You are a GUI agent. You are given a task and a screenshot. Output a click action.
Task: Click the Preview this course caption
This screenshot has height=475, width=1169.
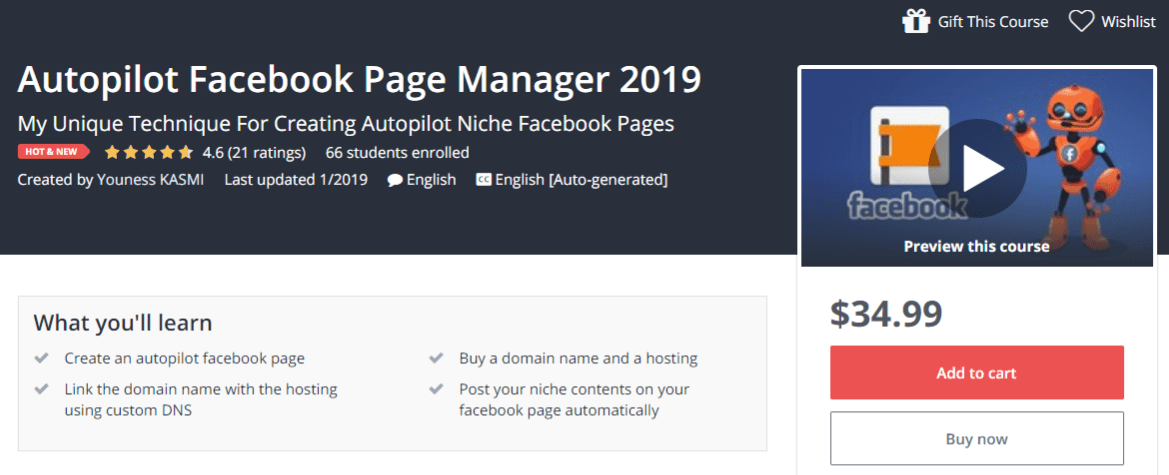[x=976, y=246]
